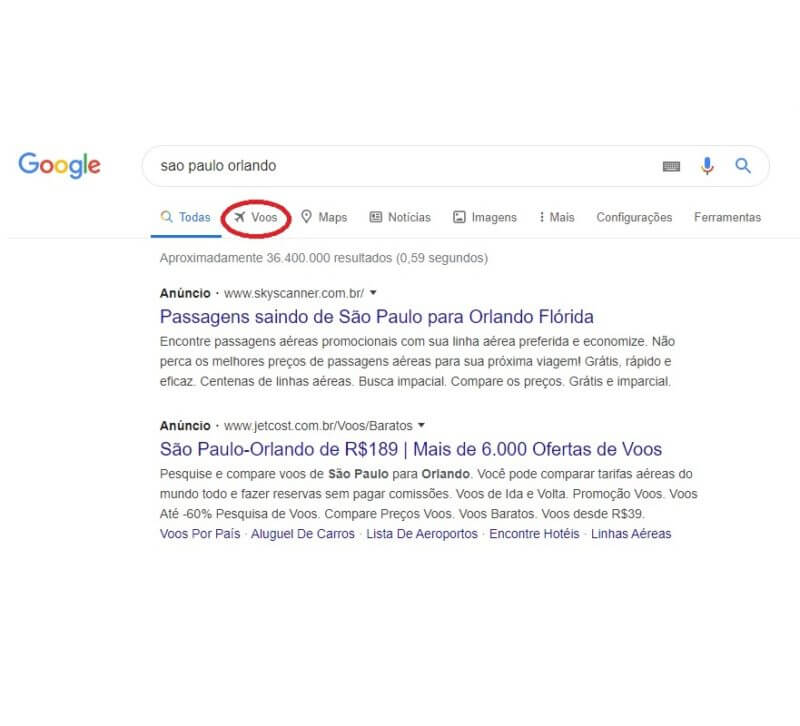Image resolution: width=800 pixels, height=726 pixels.
Task: Click the newspaper icon for Notícias
Action: pos(376,217)
